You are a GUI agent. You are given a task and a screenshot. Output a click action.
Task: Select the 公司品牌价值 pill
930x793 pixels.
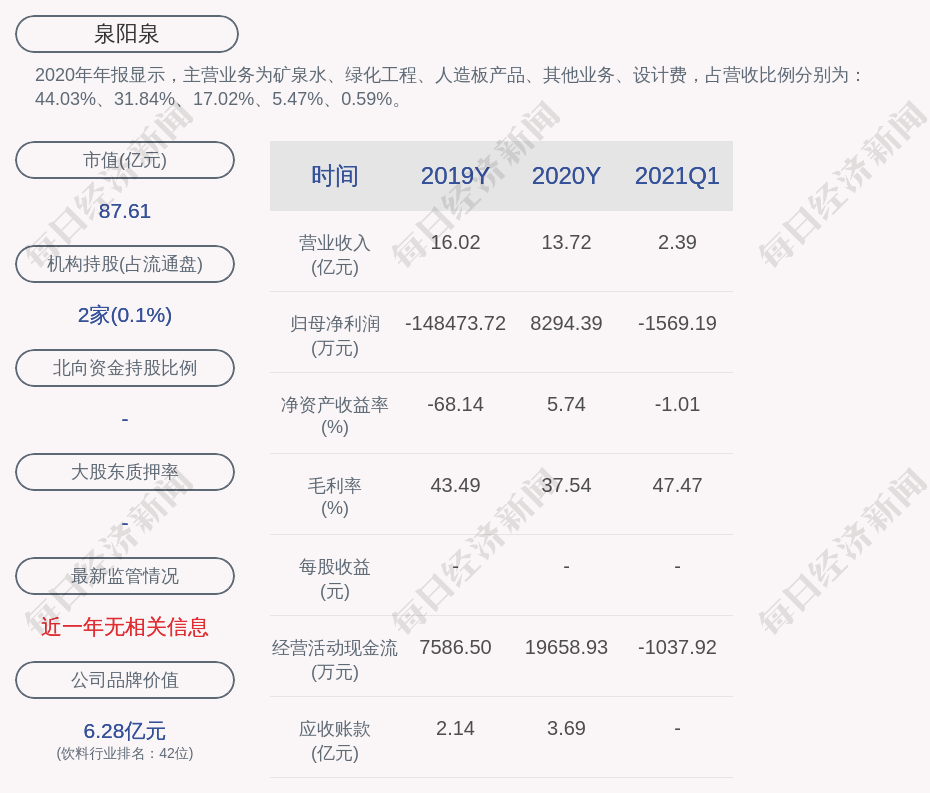tap(125, 680)
